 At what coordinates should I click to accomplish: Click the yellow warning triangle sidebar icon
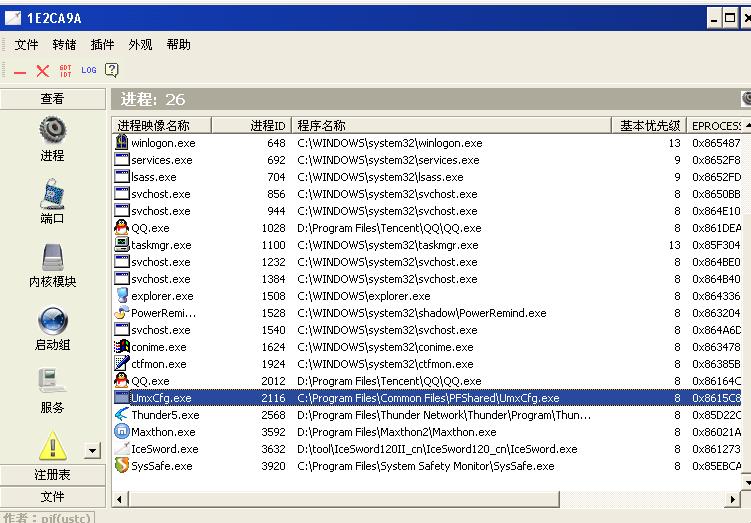(52, 445)
